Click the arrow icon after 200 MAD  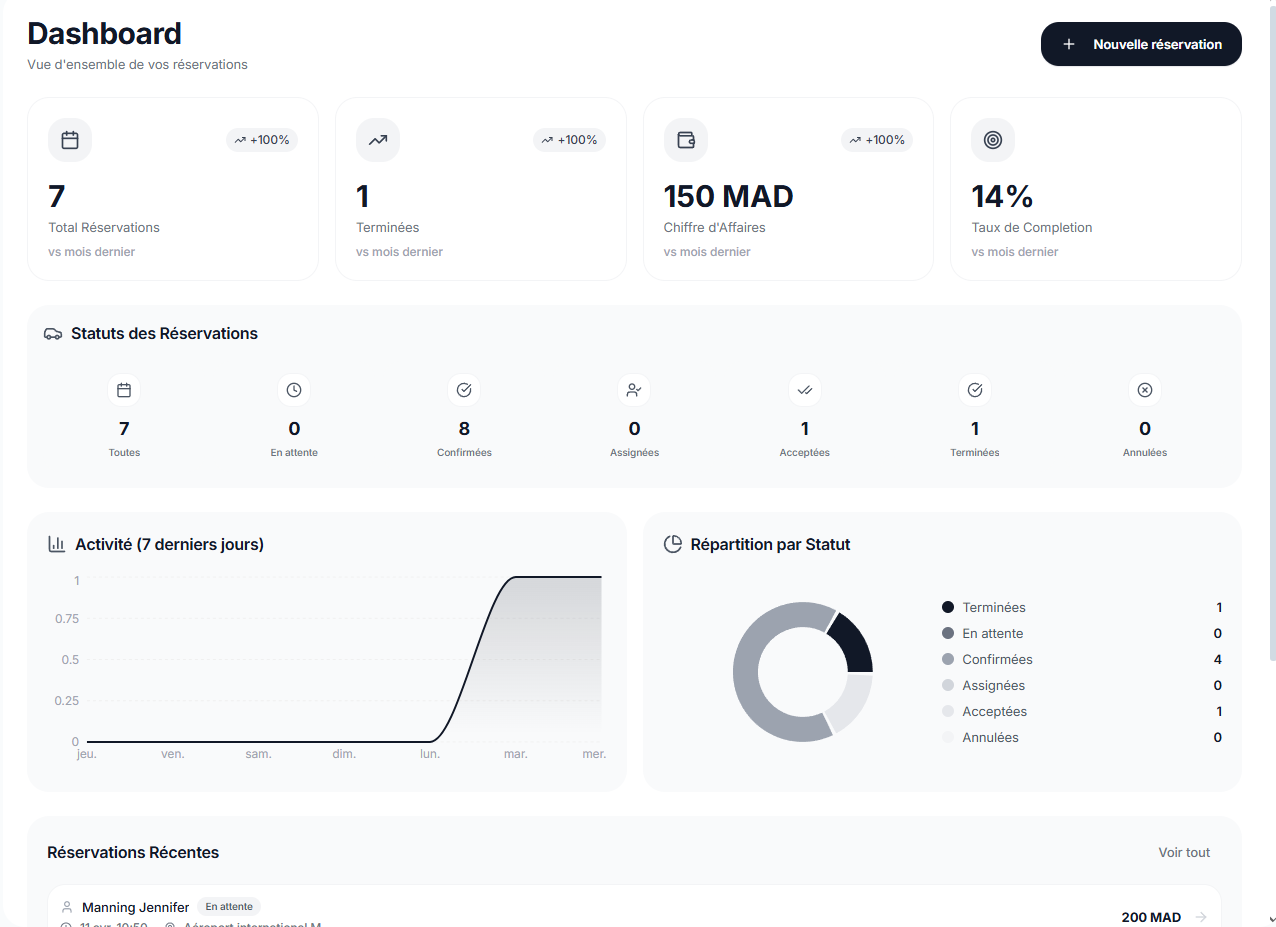pos(1201,917)
